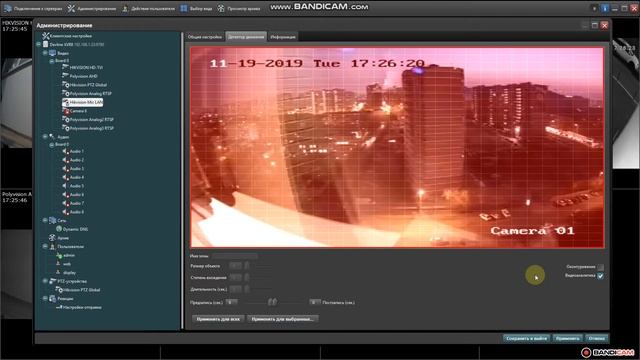Click the Аудио microphone group icon
The height and width of the screenshot is (360, 640).
[52, 137]
